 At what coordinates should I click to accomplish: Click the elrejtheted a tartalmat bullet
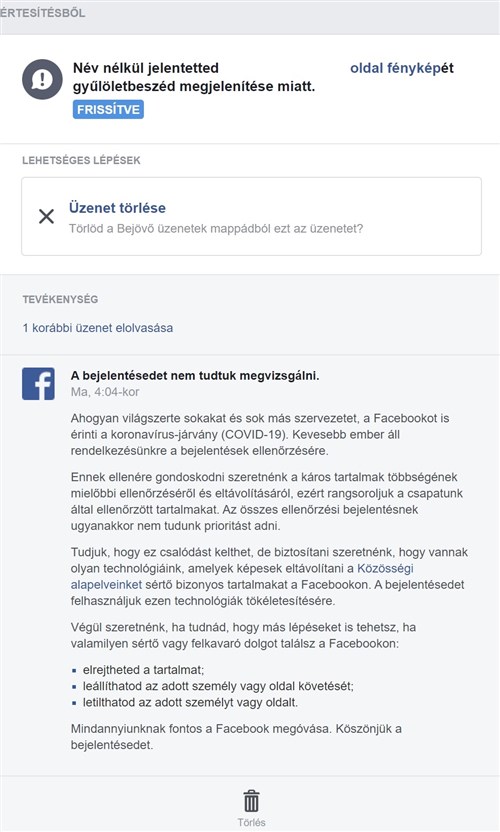click(143, 670)
